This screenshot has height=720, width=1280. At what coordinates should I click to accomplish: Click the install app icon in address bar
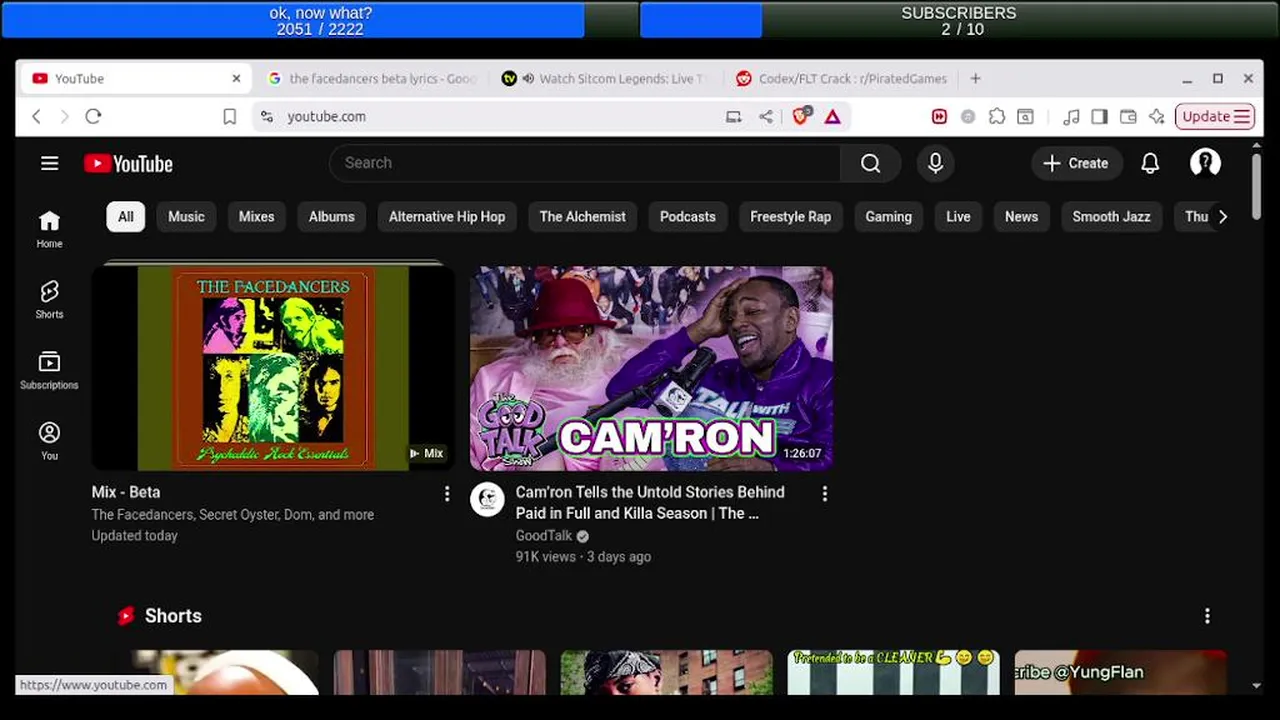coord(734,117)
